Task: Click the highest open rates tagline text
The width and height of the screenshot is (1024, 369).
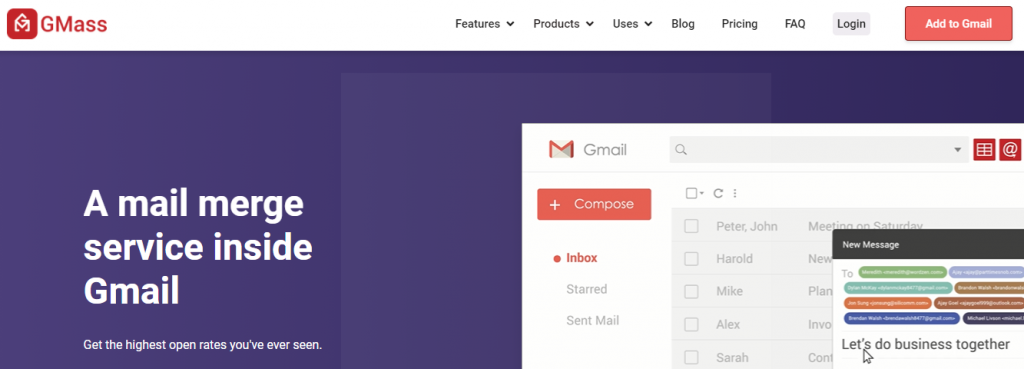Action: coord(202,345)
